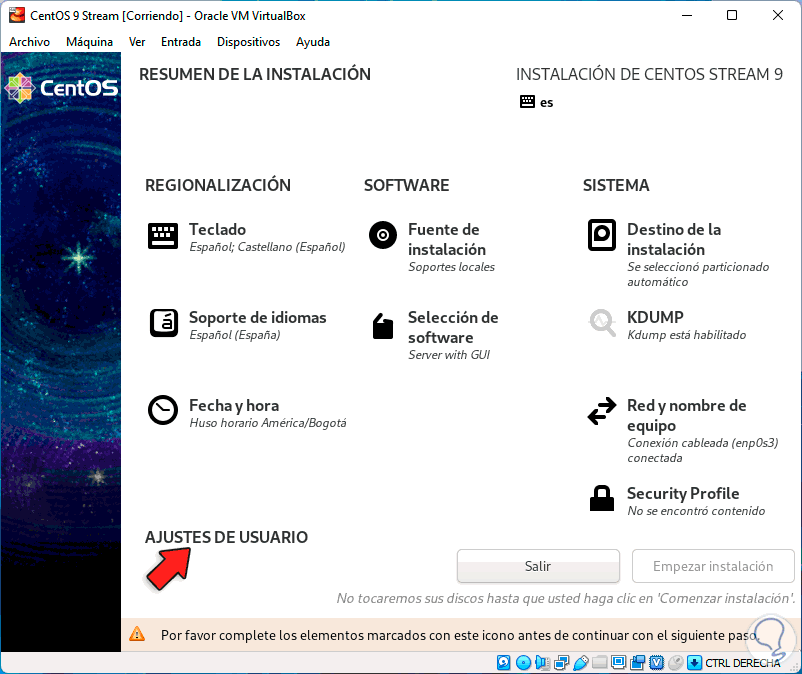Click the KDUMP magnifier icon
Image resolution: width=802 pixels, height=674 pixels.
[602, 323]
